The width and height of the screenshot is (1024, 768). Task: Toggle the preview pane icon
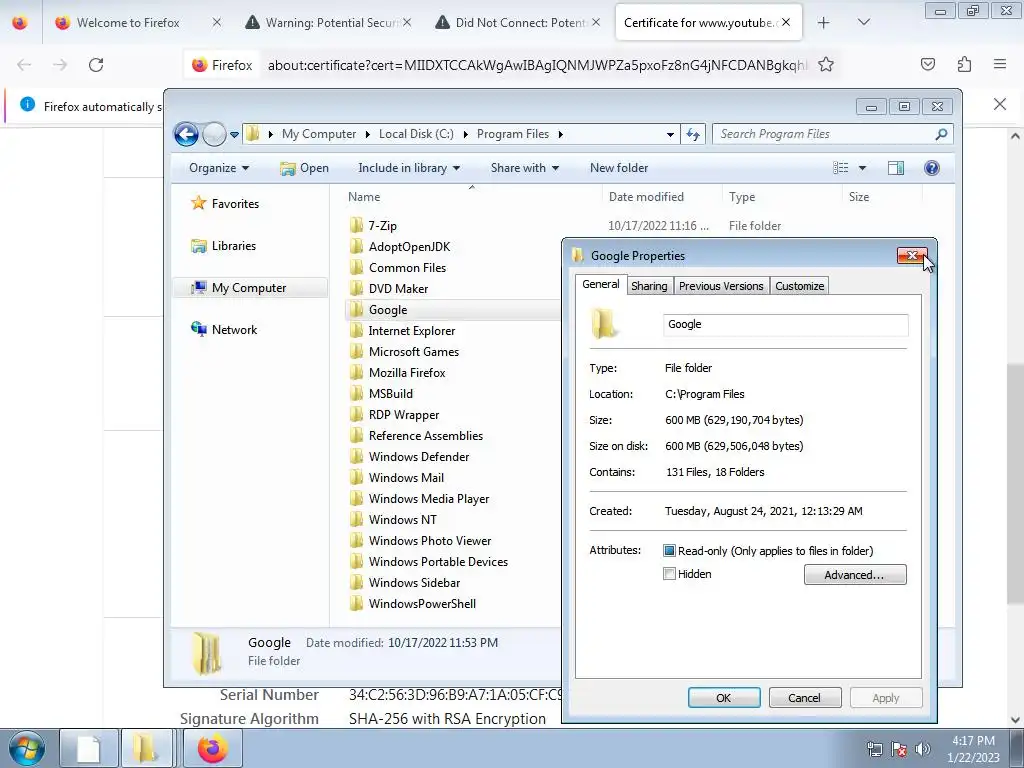[895, 168]
